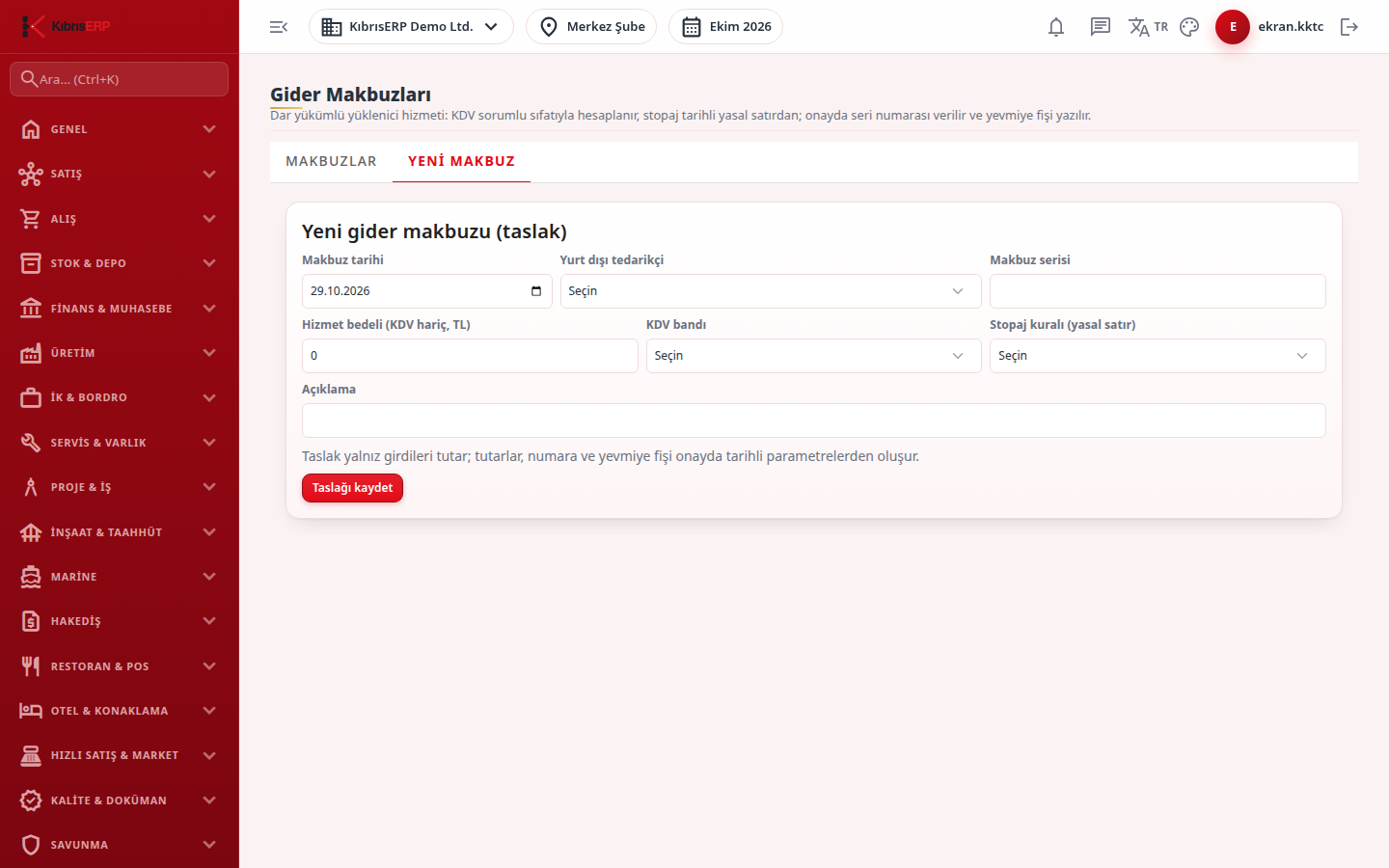This screenshot has width=1389, height=868.
Task: Click the user avatar E
Action: [1233, 27]
